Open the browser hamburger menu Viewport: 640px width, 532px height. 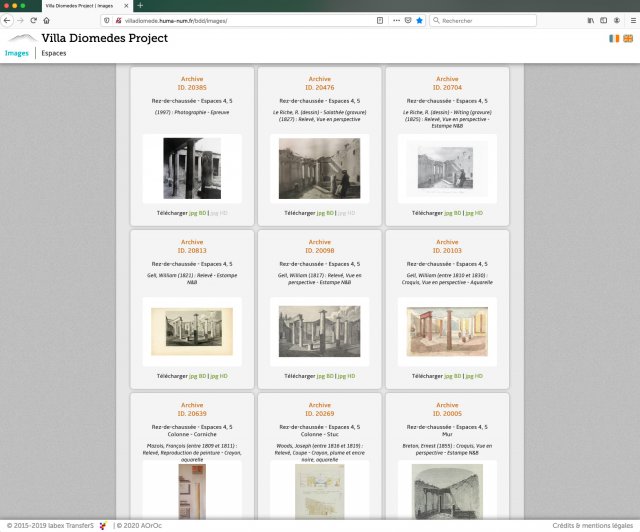click(633, 20)
